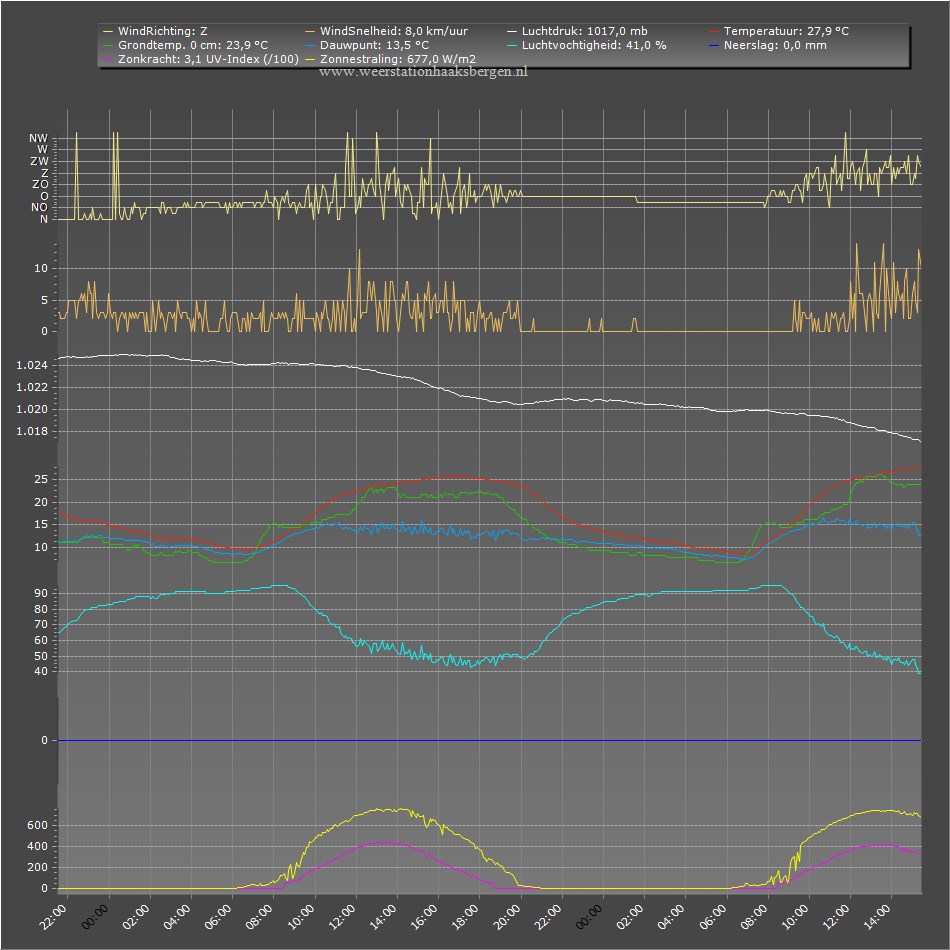950x950 pixels.
Task: Click the WindRichting: Z legend entry
Action: coord(155,31)
